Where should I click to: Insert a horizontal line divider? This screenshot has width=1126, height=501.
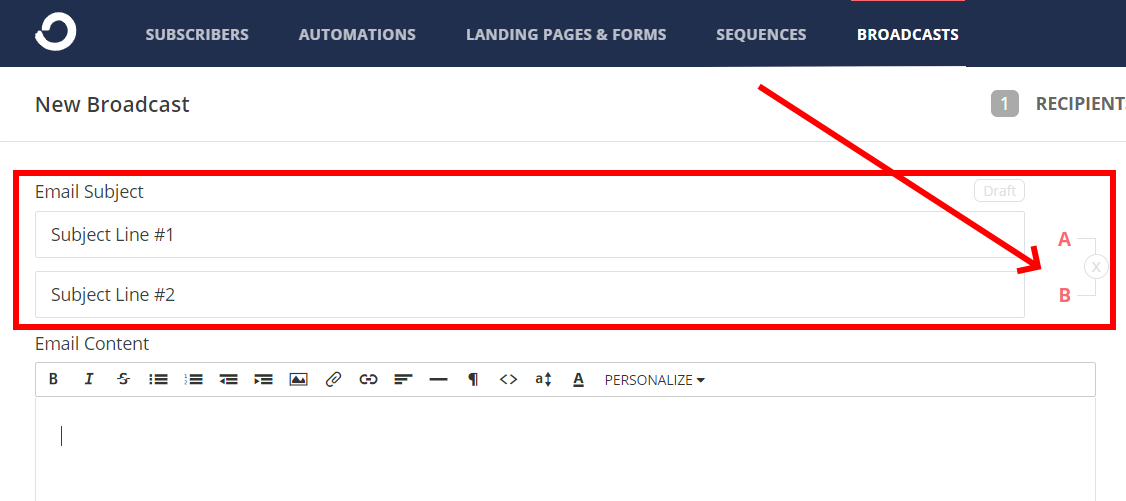pos(438,380)
